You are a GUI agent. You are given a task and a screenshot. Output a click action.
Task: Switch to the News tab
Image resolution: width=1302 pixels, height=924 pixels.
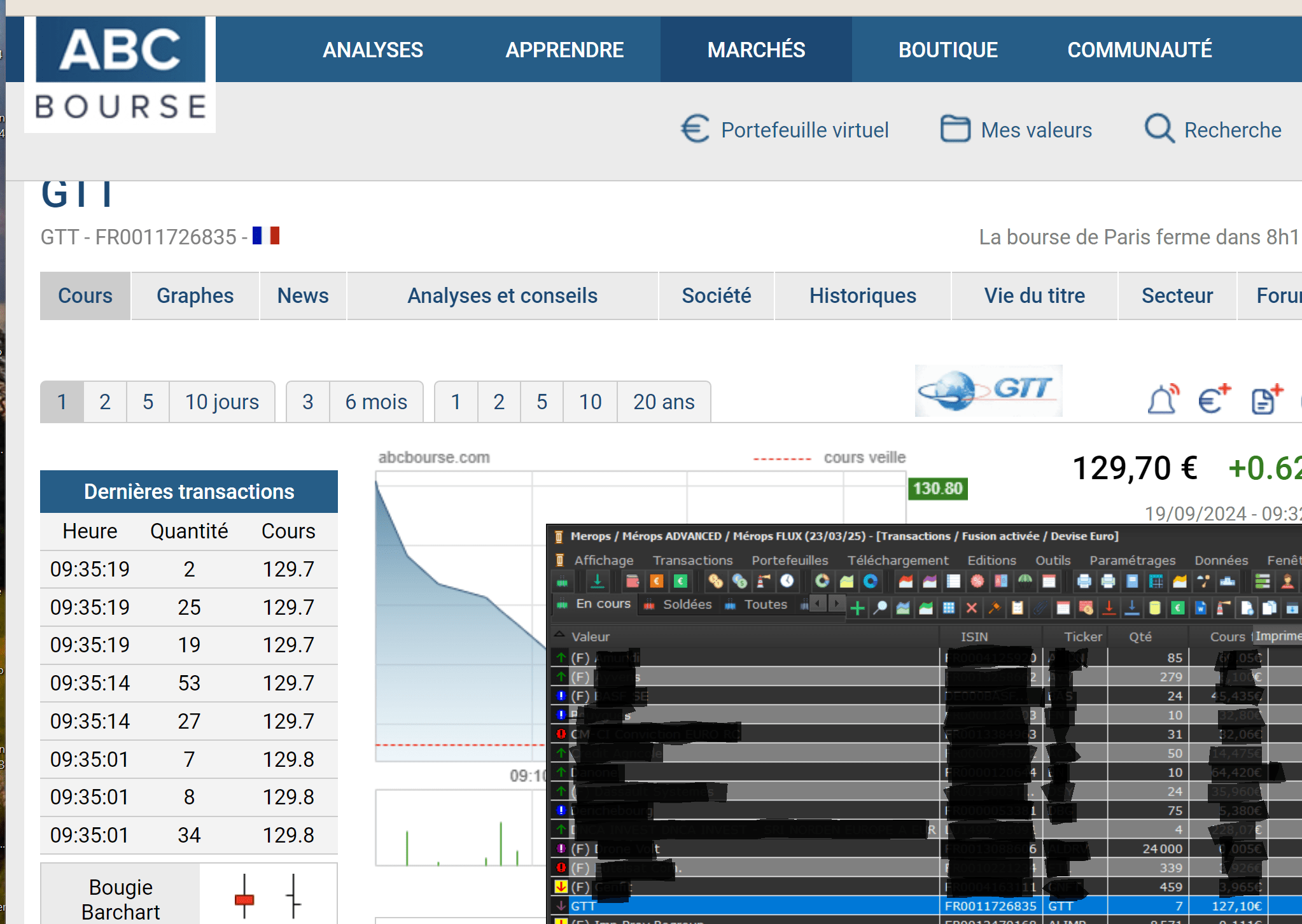(303, 296)
